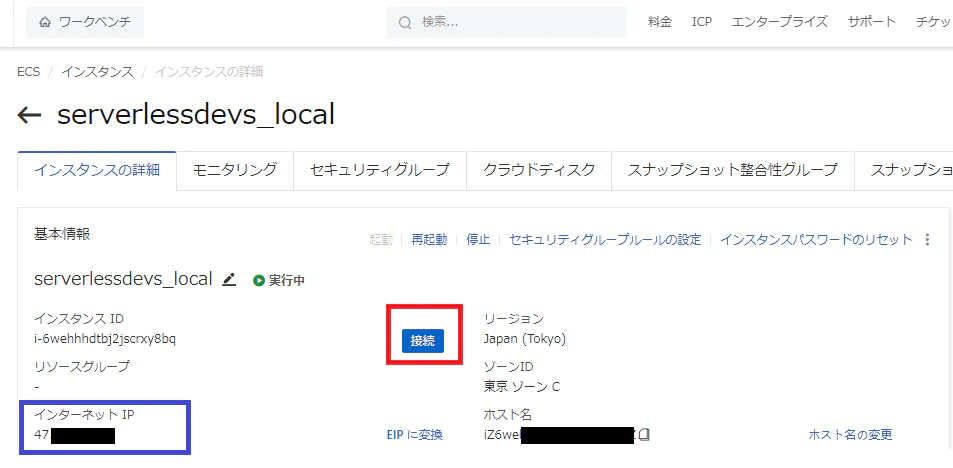Screen dimensions: 953x468
Task: Click the back arrow beside serverlessdevs_local title
Action: pyautogui.click(x=29, y=115)
